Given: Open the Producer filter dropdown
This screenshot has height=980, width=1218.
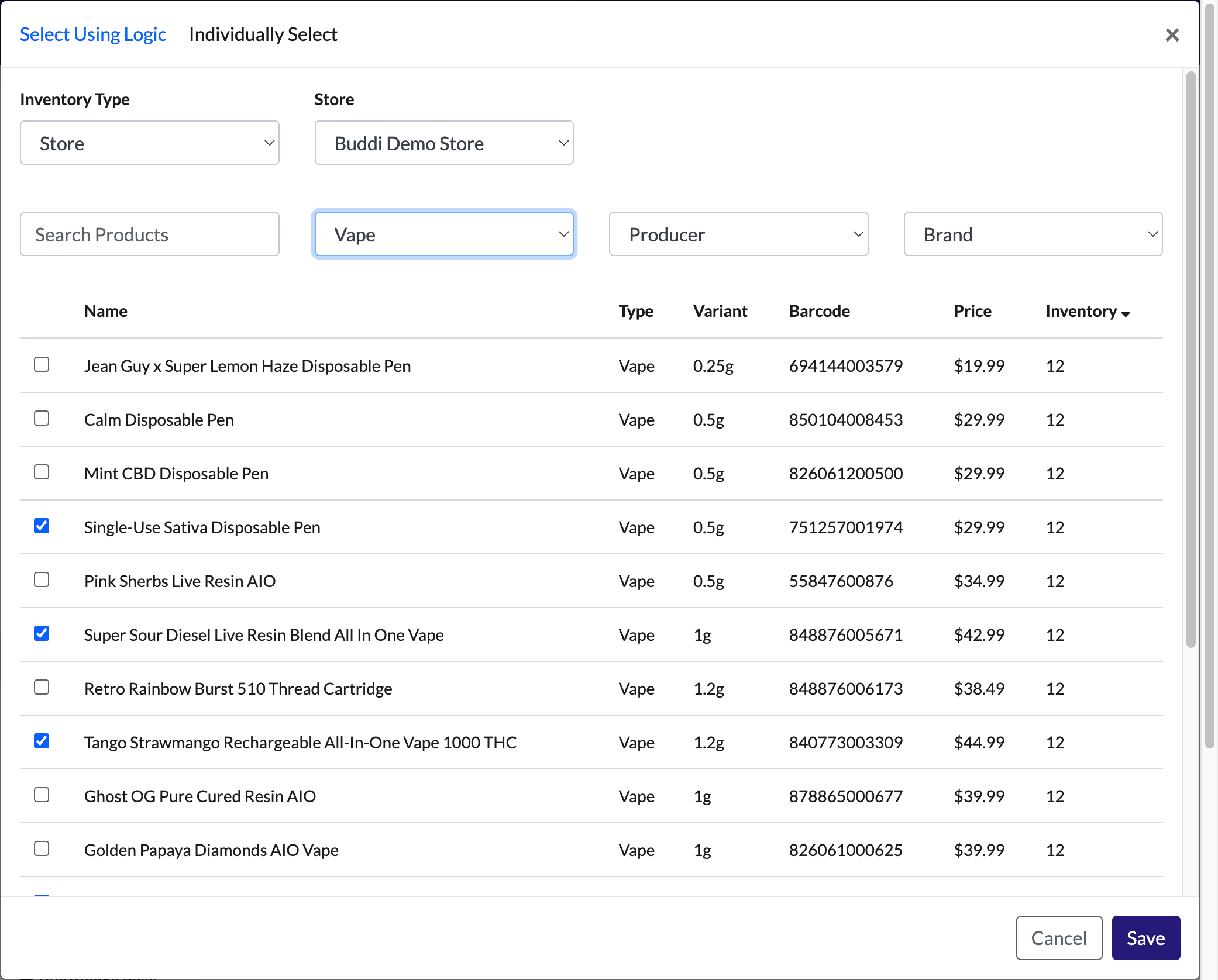Looking at the screenshot, I should point(738,234).
